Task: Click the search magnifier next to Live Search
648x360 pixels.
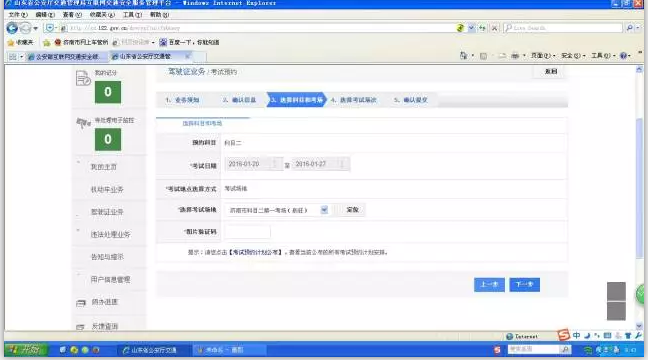Action: (629, 28)
